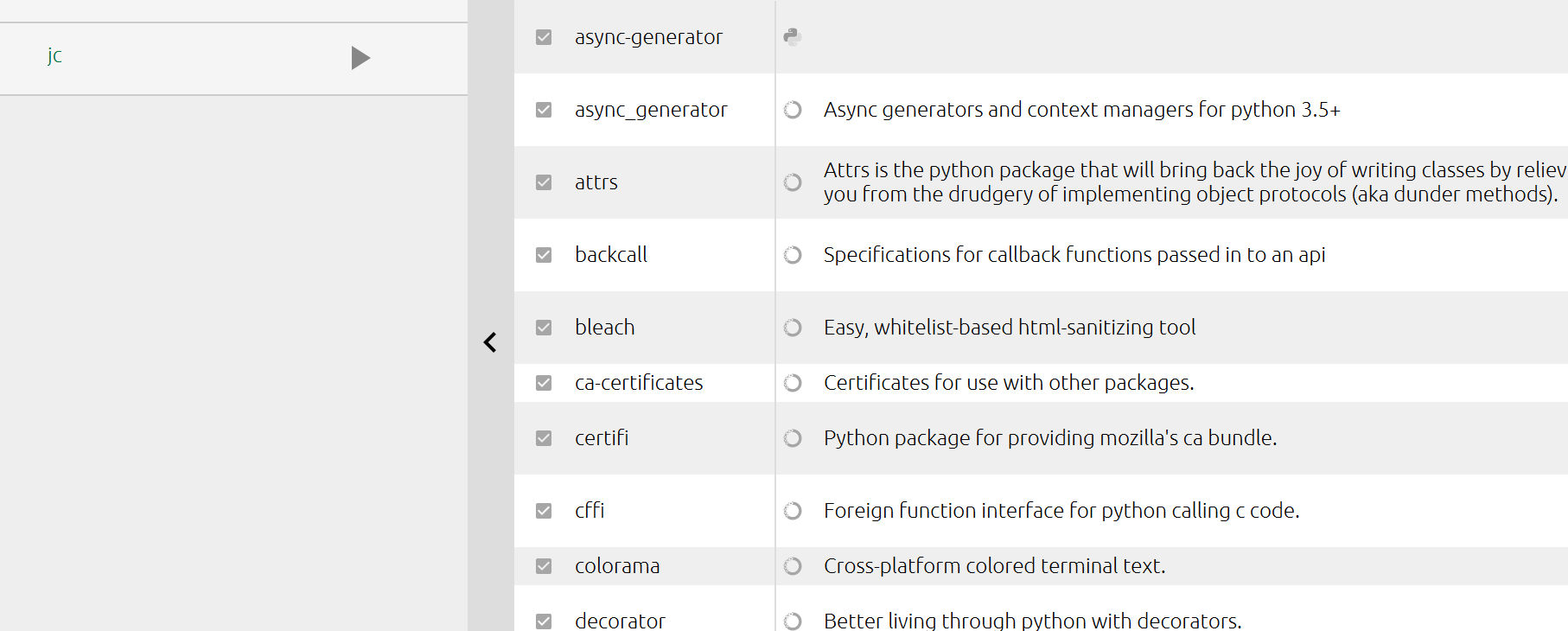Collapse the left panel with the chevron
1568x631 pixels.
(x=490, y=342)
